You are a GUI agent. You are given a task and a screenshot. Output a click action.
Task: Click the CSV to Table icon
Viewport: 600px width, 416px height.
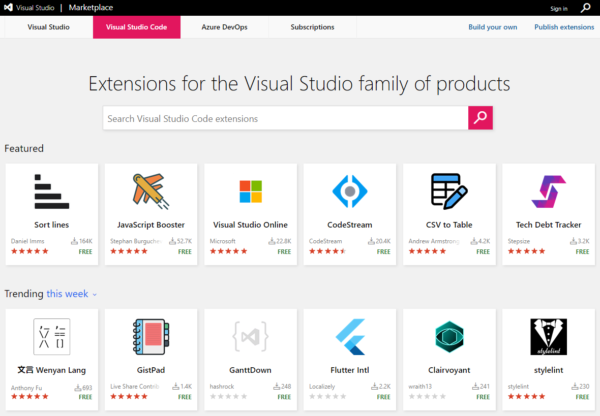pyautogui.click(x=449, y=191)
